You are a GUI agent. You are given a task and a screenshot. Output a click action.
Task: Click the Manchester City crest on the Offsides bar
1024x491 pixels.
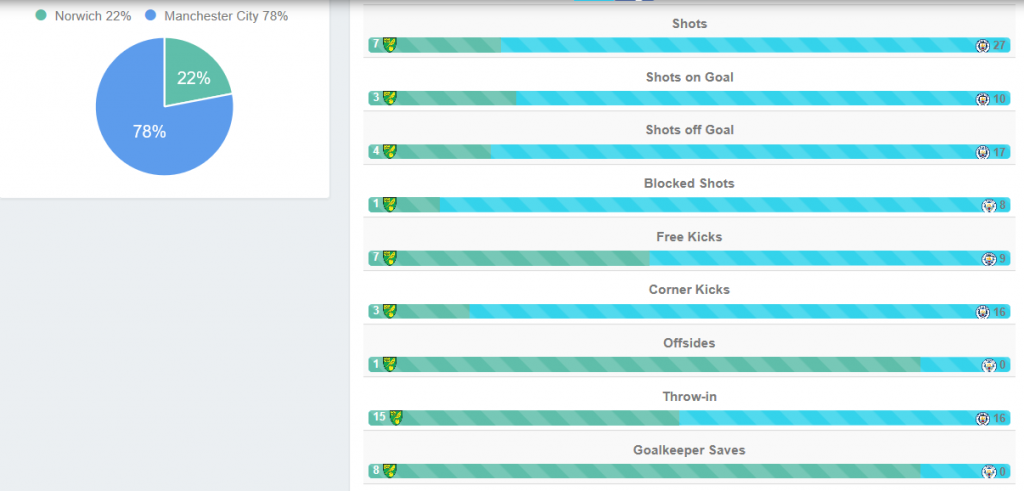point(989,366)
